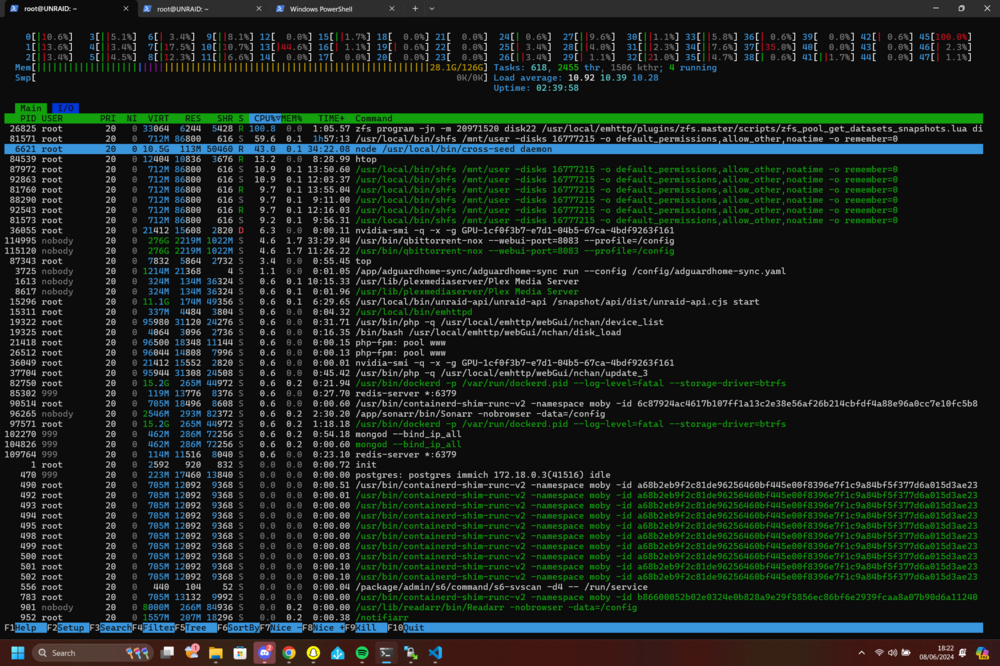The height and width of the screenshot is (666, 1000).
Task: Select the top process row PID 87343
Action: pyautogui.click(x=494, y=261)
